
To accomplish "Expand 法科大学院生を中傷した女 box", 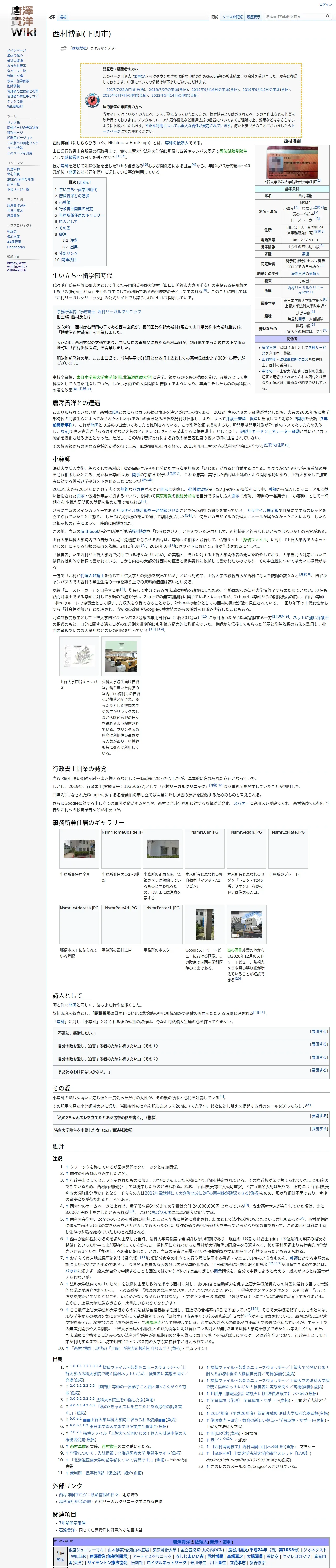I will tap(319, 1128).
